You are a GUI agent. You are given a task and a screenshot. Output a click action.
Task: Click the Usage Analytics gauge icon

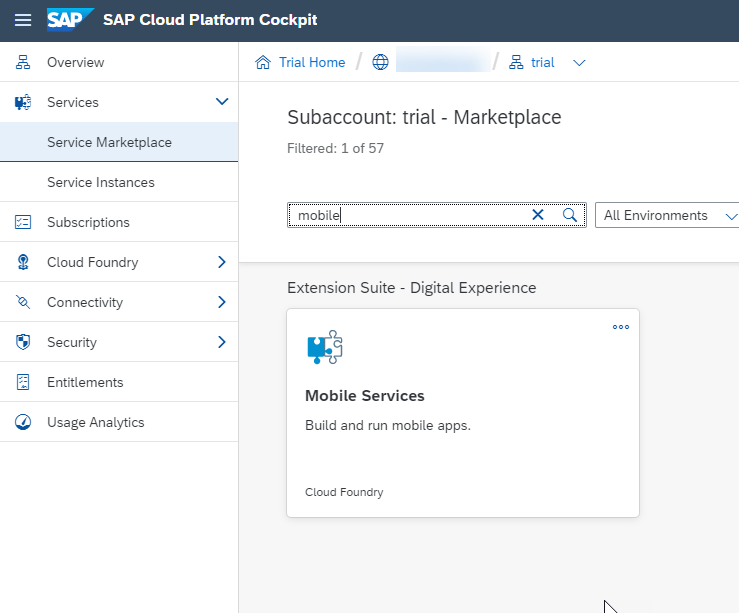[23, 422]
